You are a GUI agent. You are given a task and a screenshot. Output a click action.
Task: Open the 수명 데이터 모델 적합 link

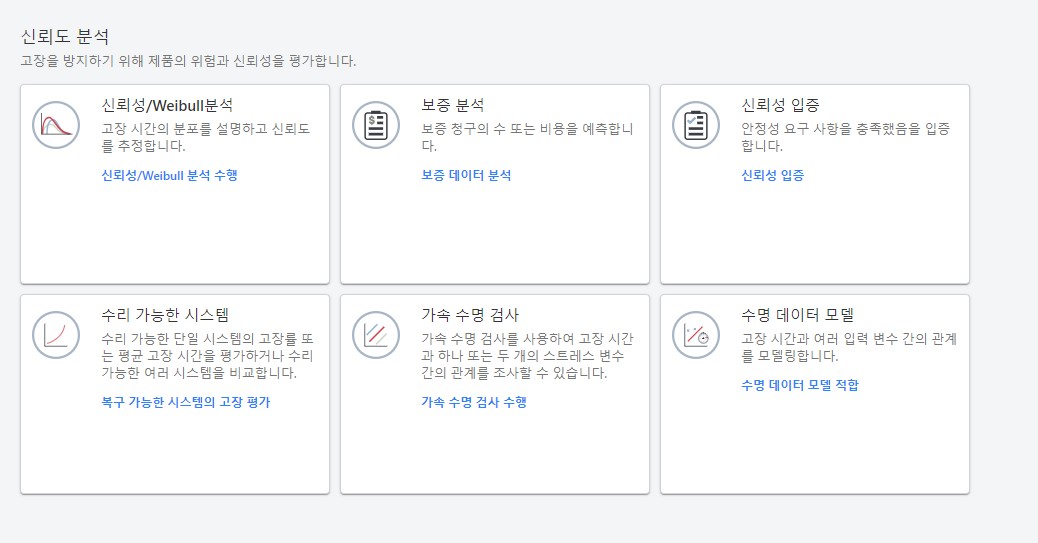[800, 385]
